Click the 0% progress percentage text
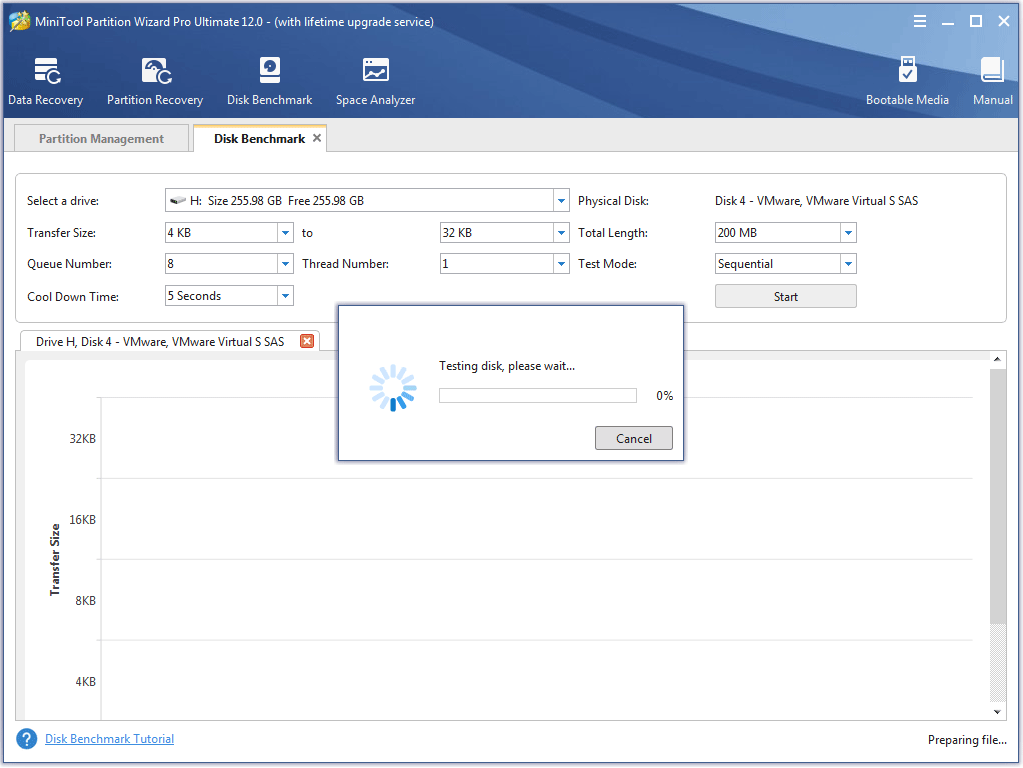This screenshot has height=768, width=1023. click(665, 395)
